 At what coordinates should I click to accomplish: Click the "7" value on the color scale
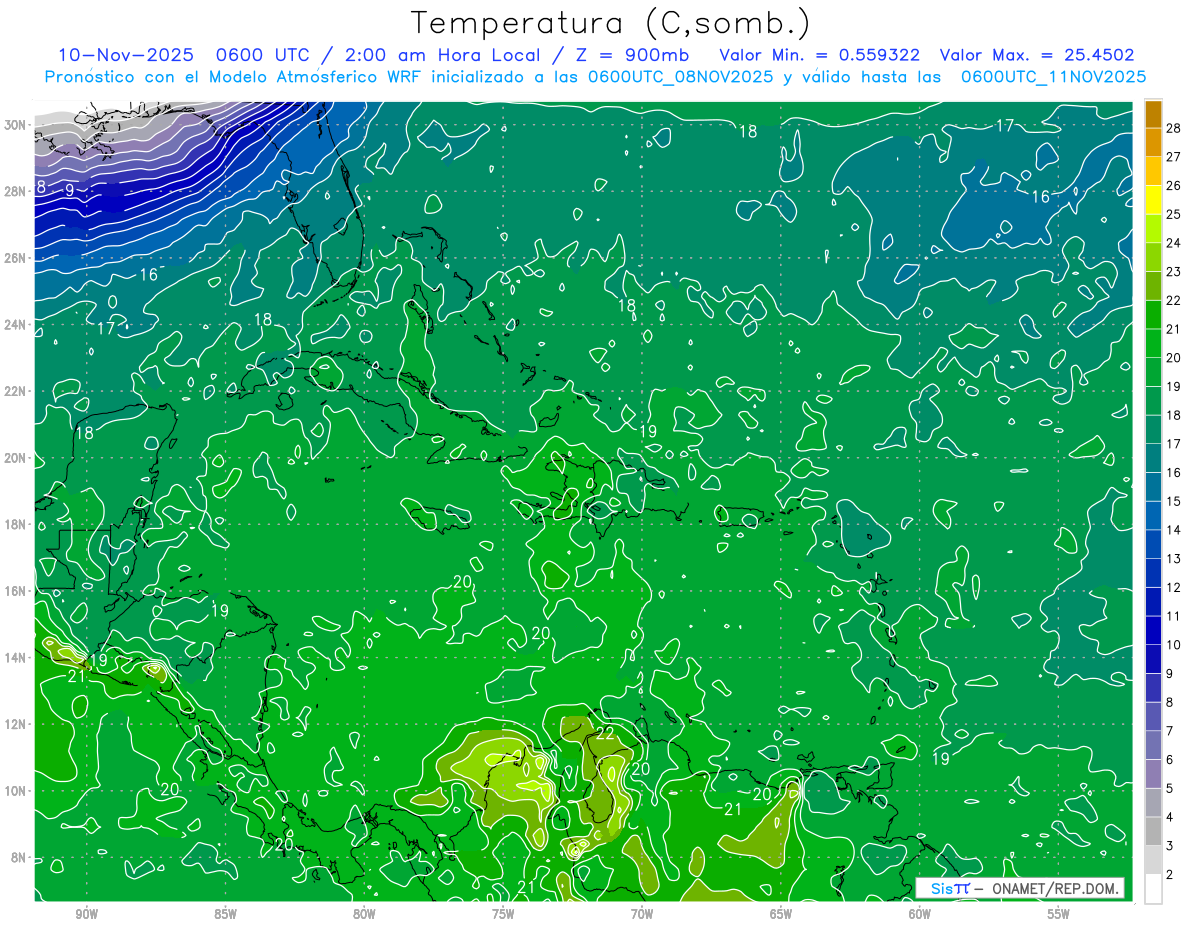[x=1170, y=731]
